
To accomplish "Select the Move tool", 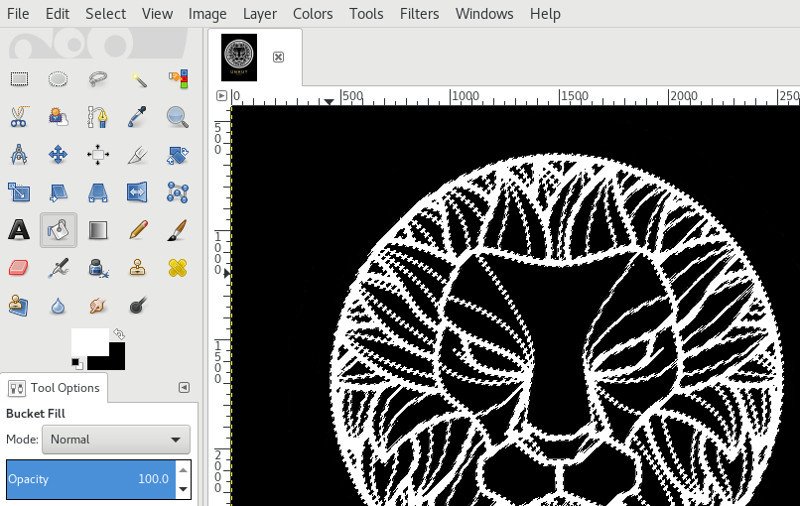I will pos(58,155).
